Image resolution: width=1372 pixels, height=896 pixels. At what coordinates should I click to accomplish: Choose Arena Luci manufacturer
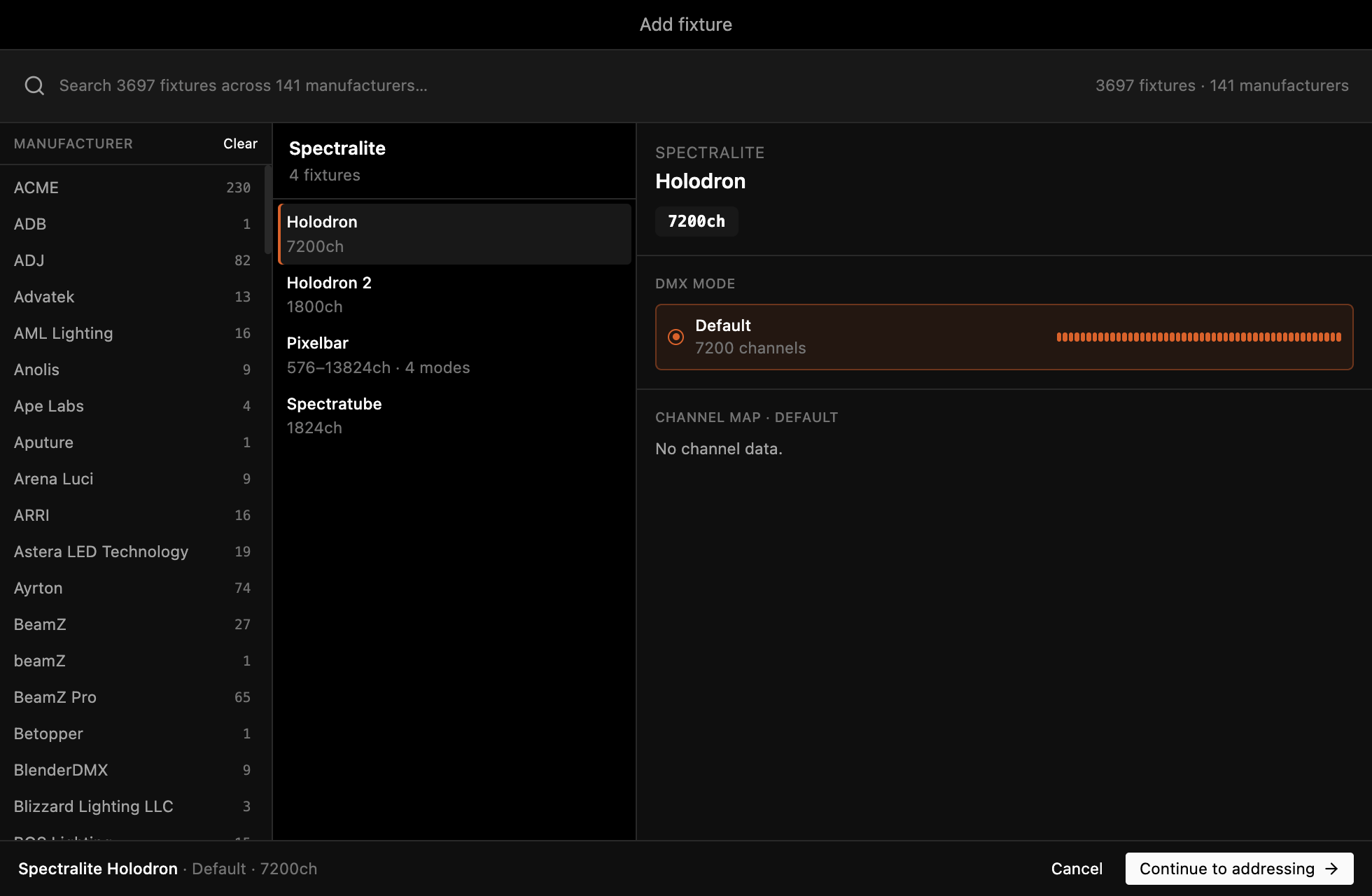click(x=132, y=479)
